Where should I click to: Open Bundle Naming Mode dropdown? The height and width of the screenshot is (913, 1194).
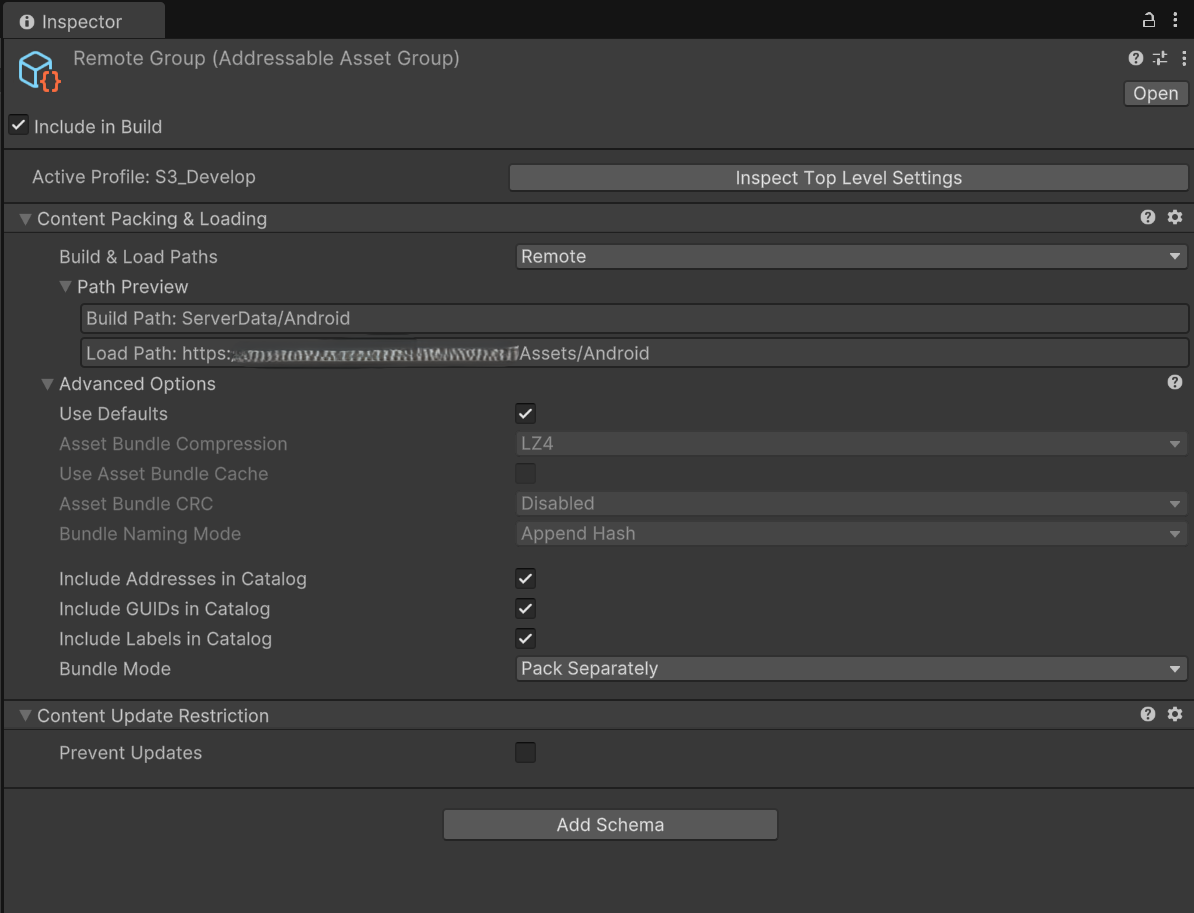(851, 534)
